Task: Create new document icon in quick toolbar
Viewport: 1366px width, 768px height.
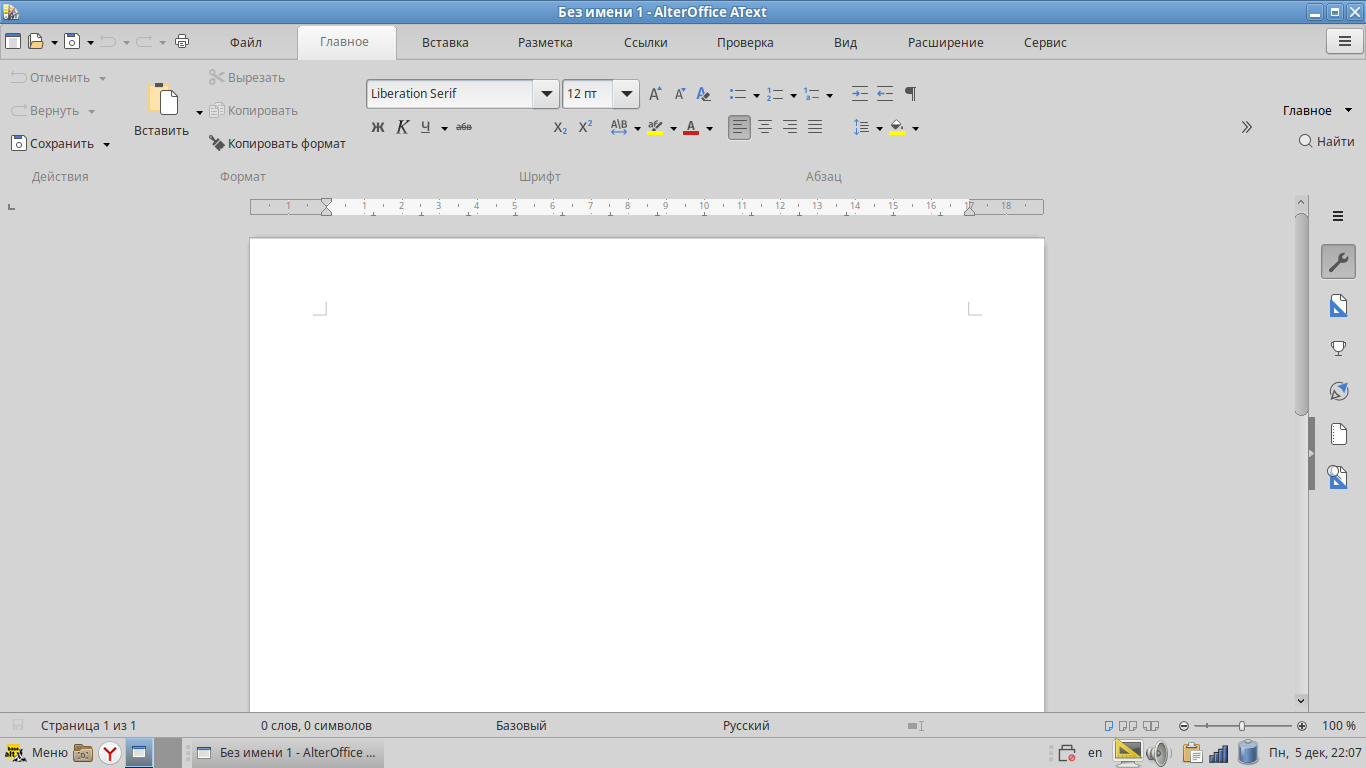Action: pos(13,42)
